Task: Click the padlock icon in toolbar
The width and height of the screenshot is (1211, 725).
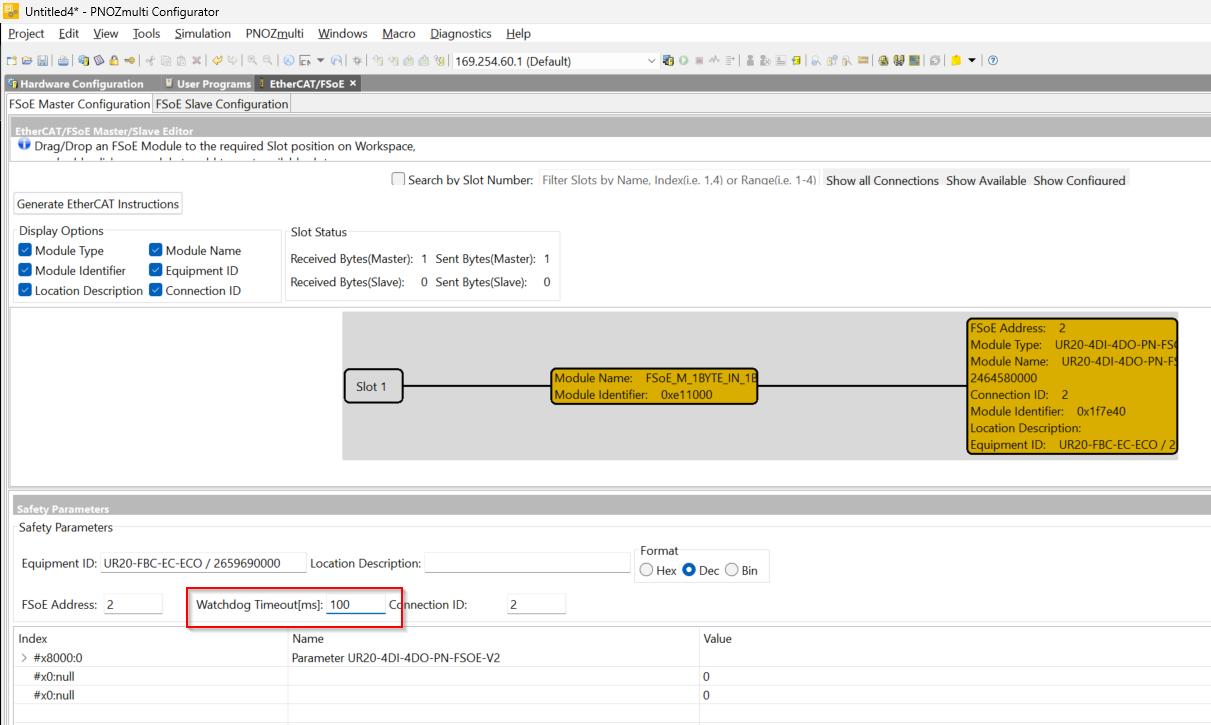Action: 114,61
